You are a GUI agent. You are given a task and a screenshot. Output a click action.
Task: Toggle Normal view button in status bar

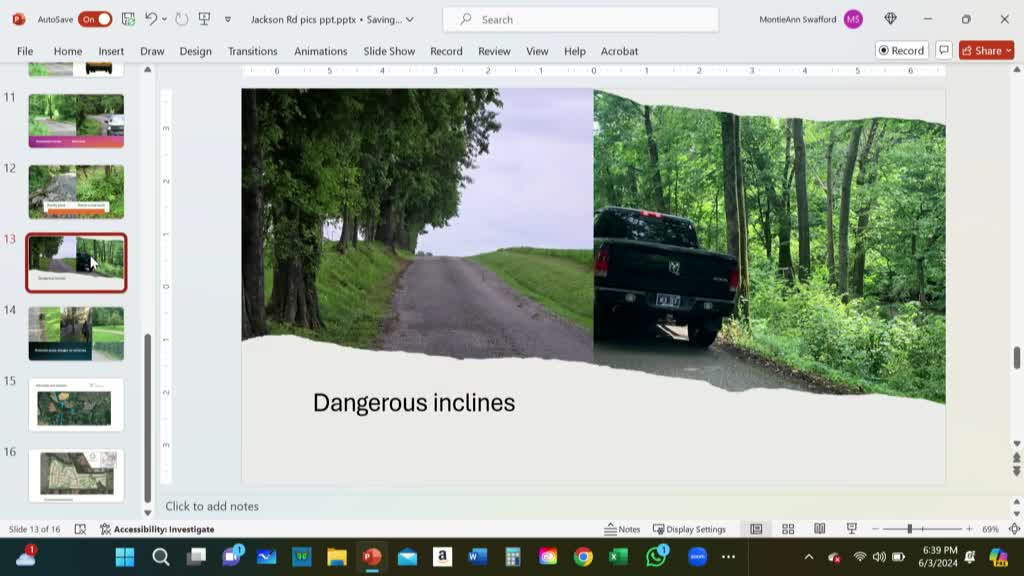point(756,529)
